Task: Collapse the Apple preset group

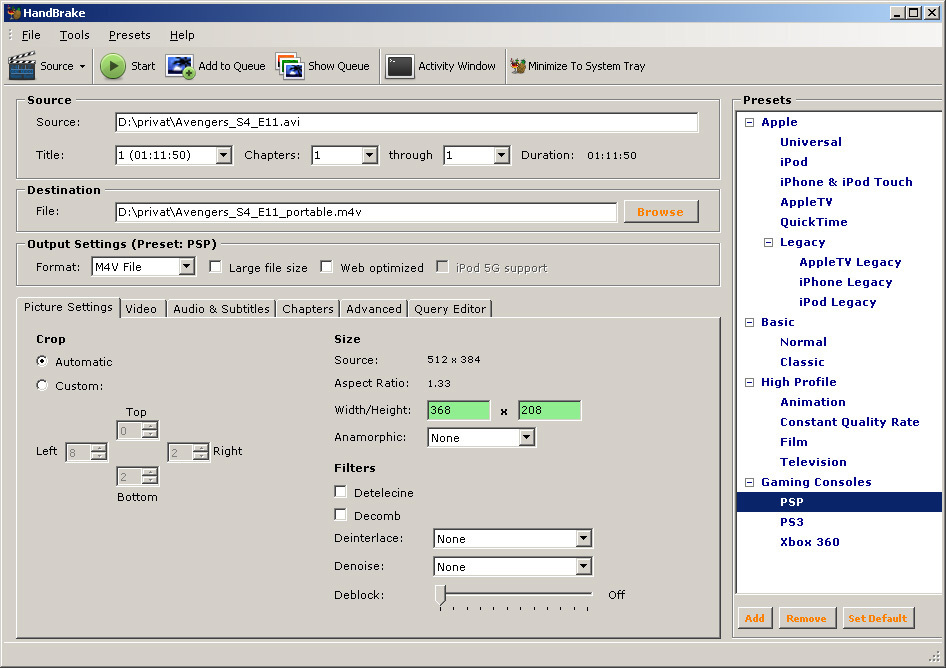Action: 749,122
